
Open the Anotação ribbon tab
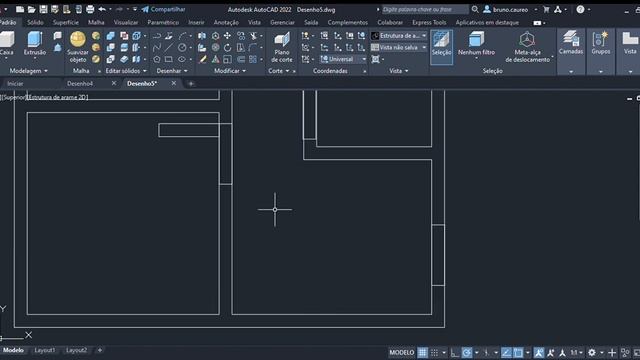[x=226, y=22]
